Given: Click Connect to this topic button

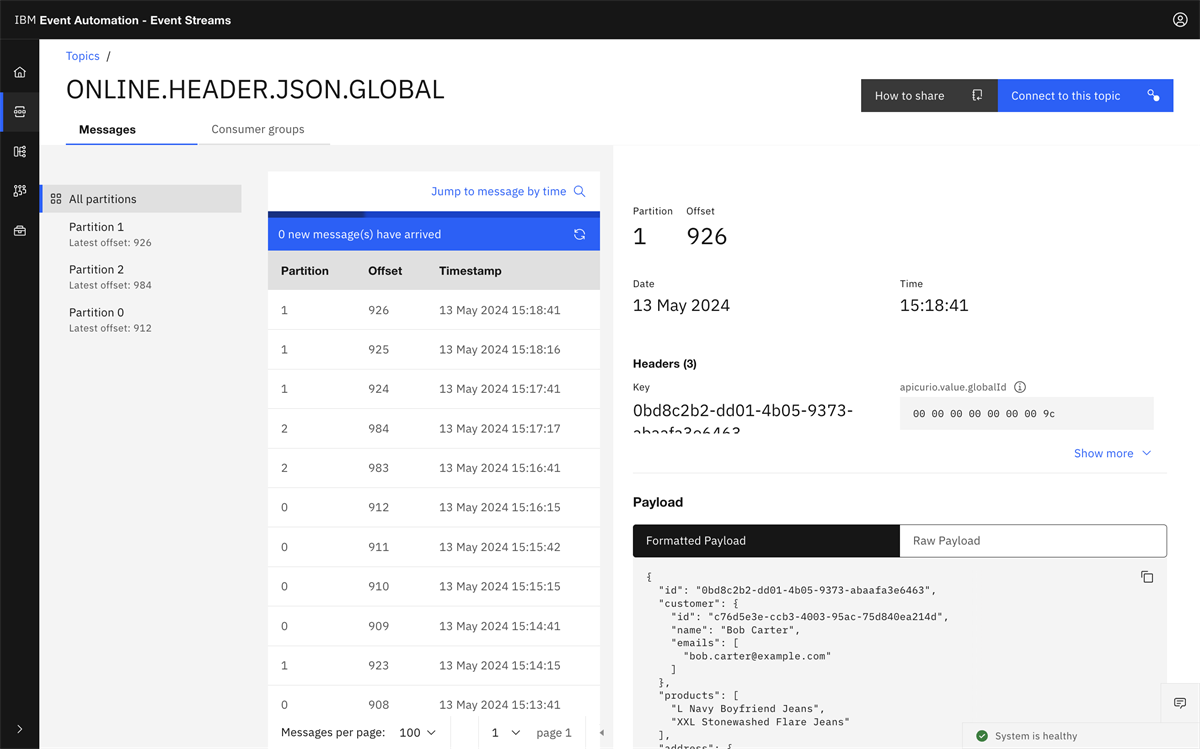Looking at the screenshot, I should [x=1085, y=96].
